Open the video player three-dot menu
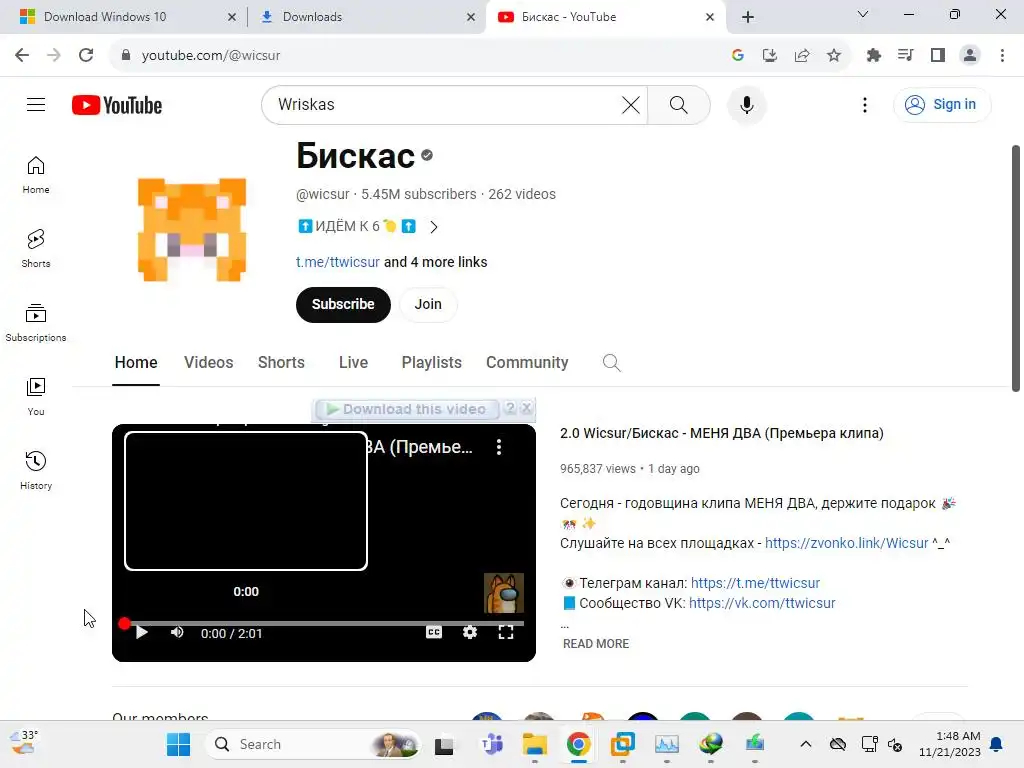1024x768 pixels. point(499,447)
